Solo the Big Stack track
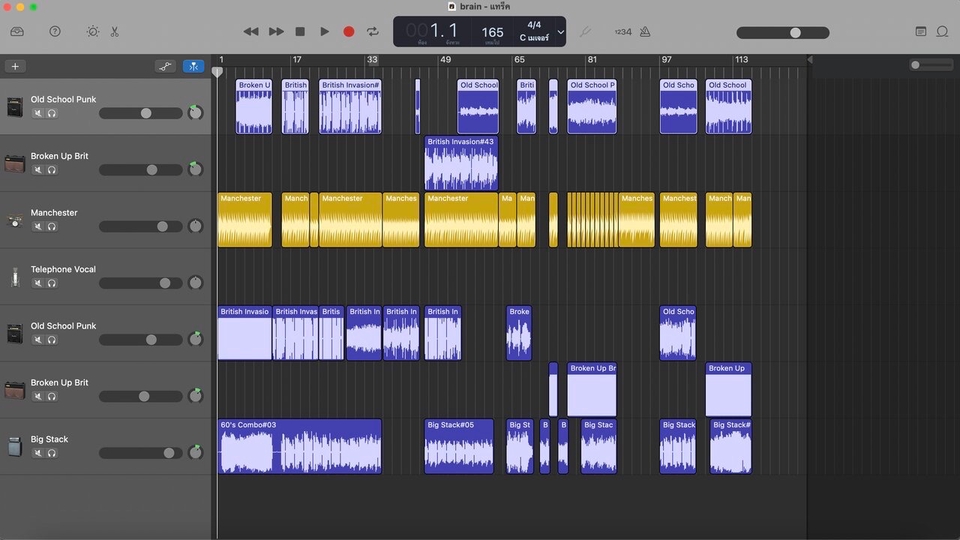Viewport: 960px width, 540px height. 52,453
